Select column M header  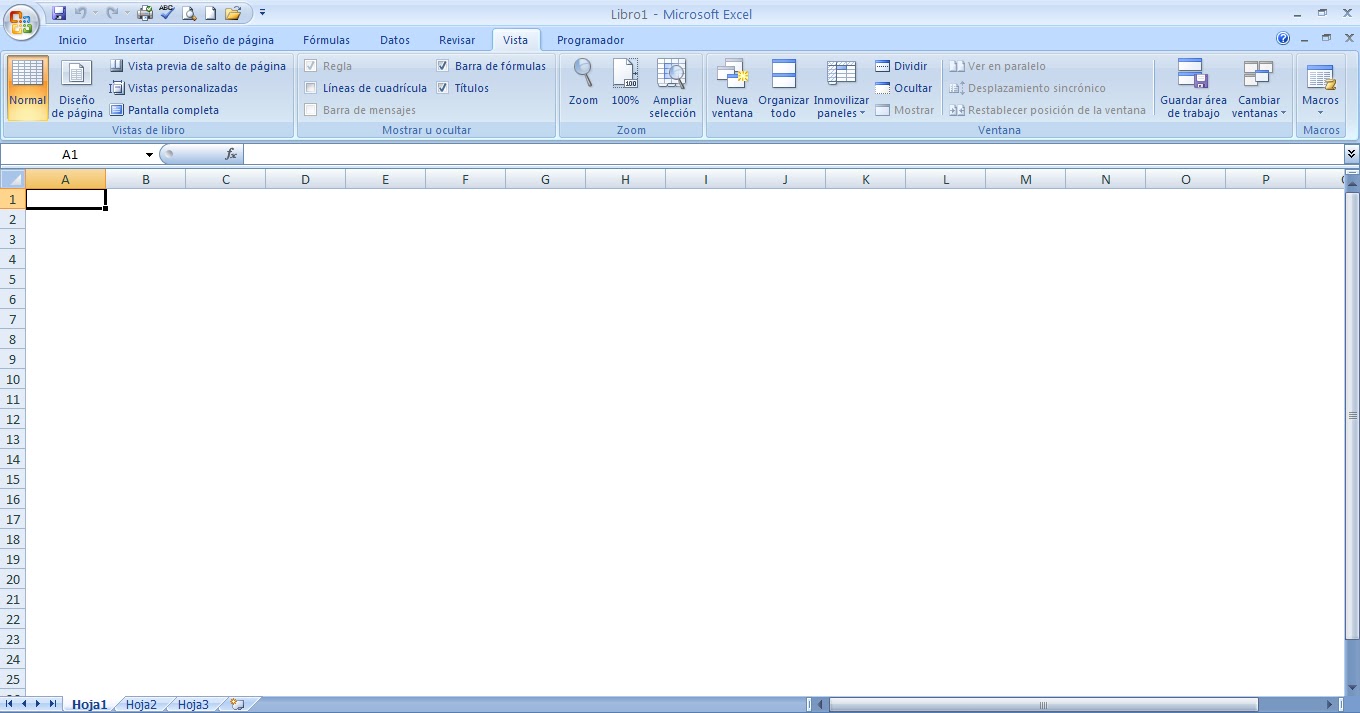pos(1026,179)
